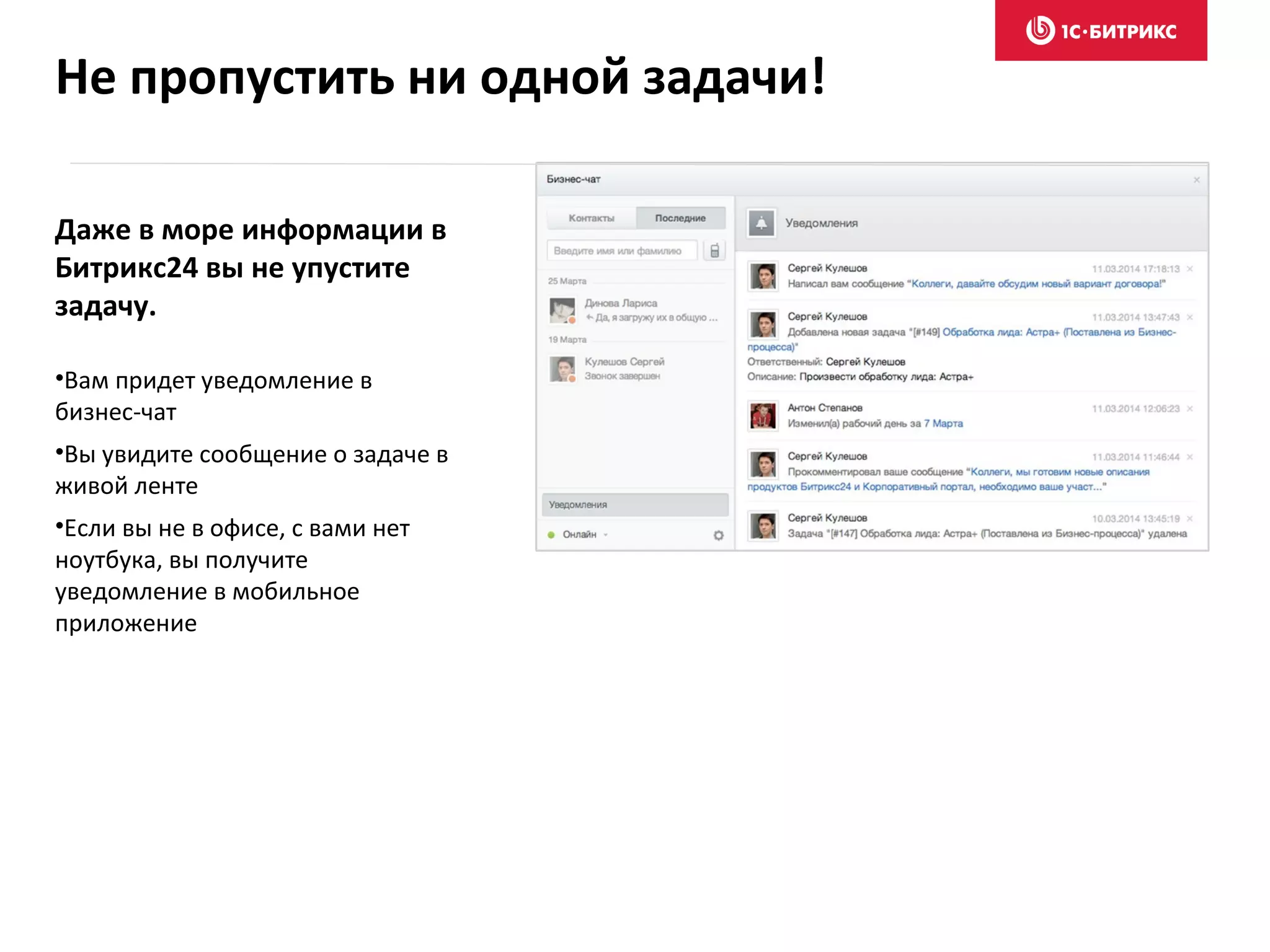Click the 25 Марта date header
The height and width of the screenshot is (952, 1270).
point(567,281)
